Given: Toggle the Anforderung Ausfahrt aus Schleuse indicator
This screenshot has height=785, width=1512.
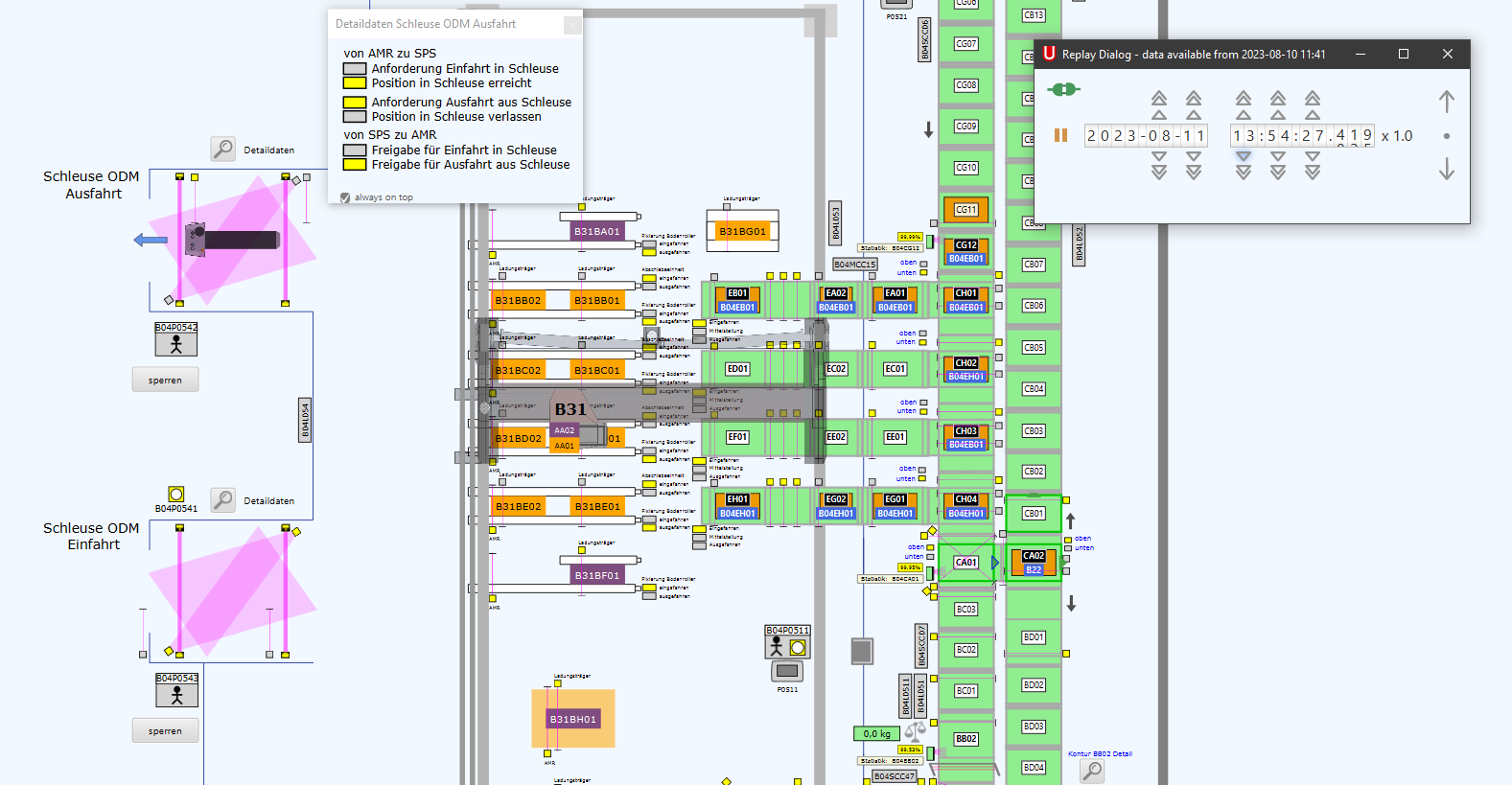Looking at the screenshot, I should [x=355, y=103].
